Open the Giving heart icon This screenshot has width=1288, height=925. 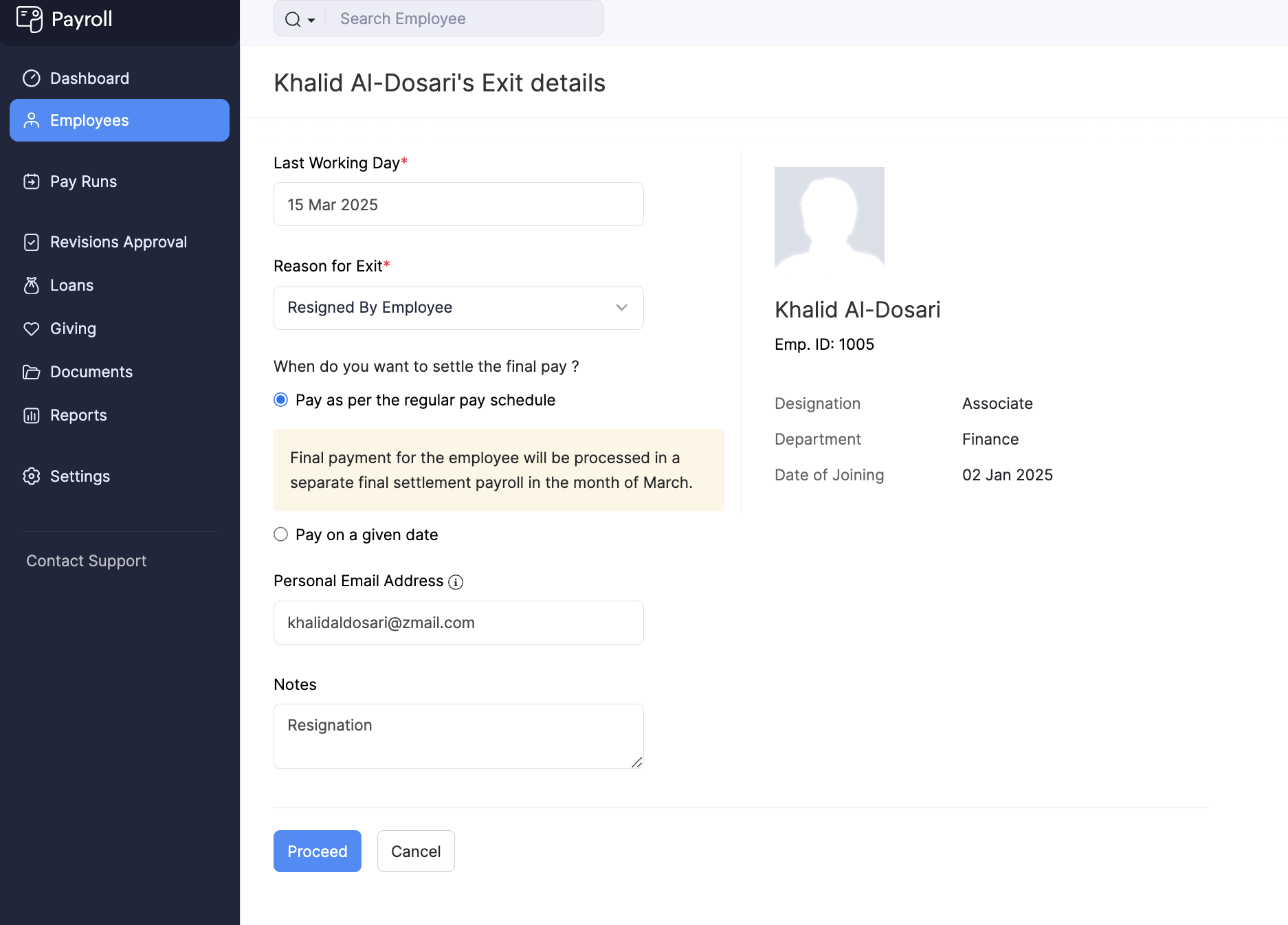coord(32,328)
